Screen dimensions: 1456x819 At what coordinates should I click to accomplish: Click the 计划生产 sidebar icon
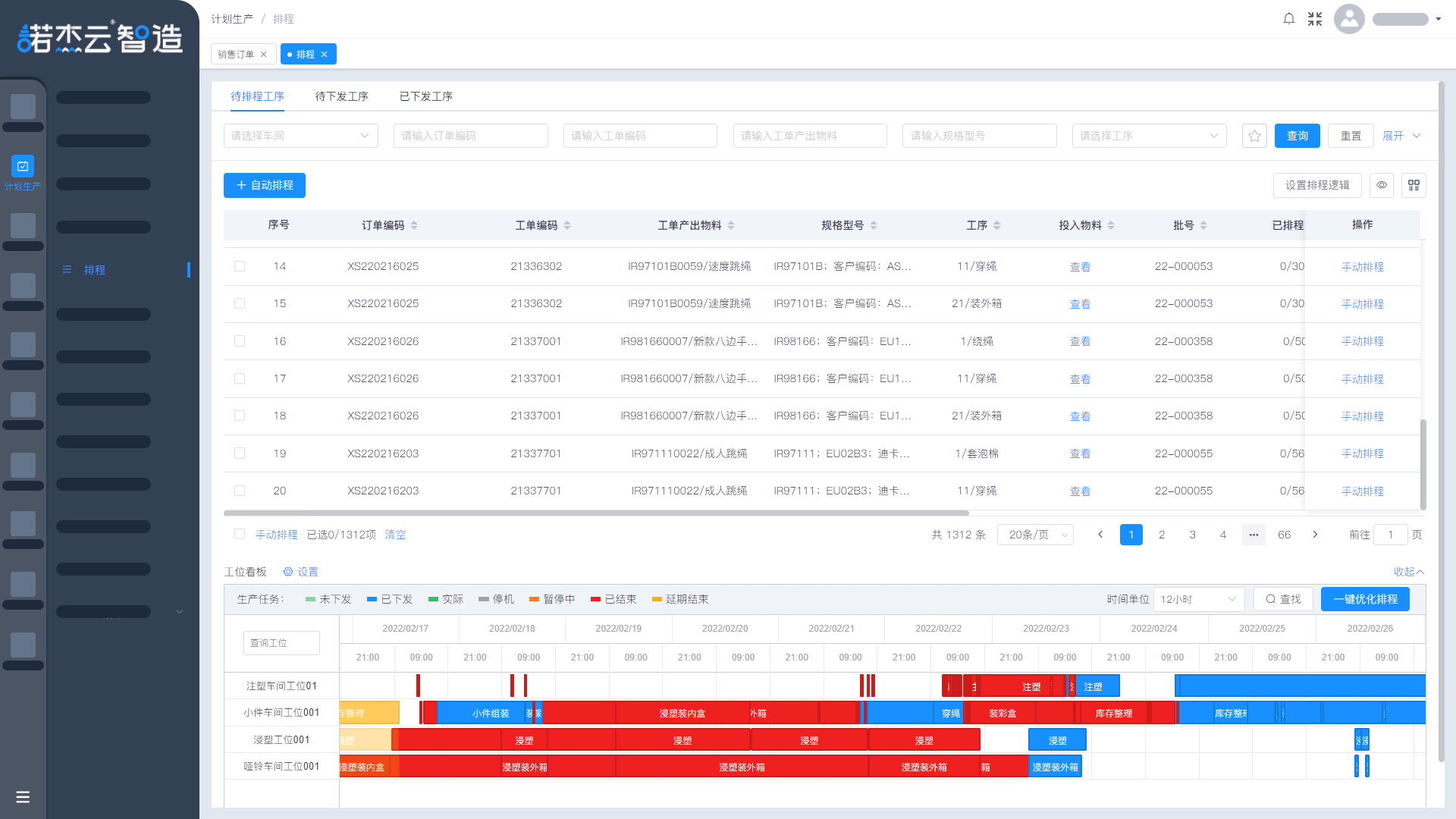[x=23, y=167]
